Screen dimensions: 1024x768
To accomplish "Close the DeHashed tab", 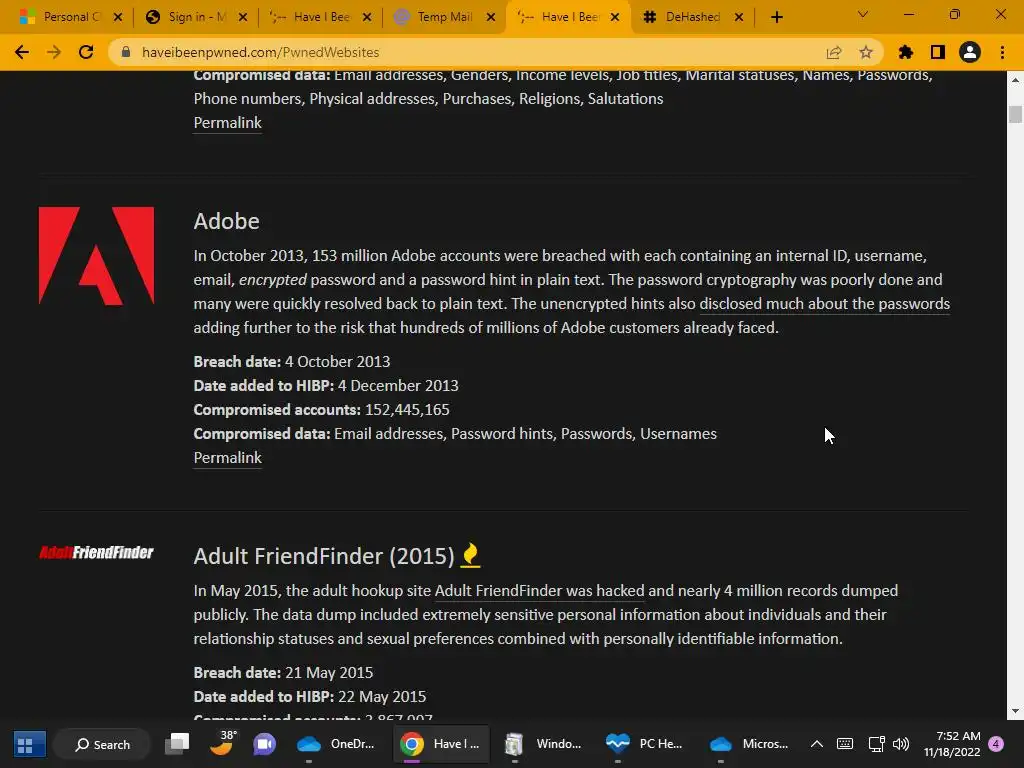I will 739,17.
